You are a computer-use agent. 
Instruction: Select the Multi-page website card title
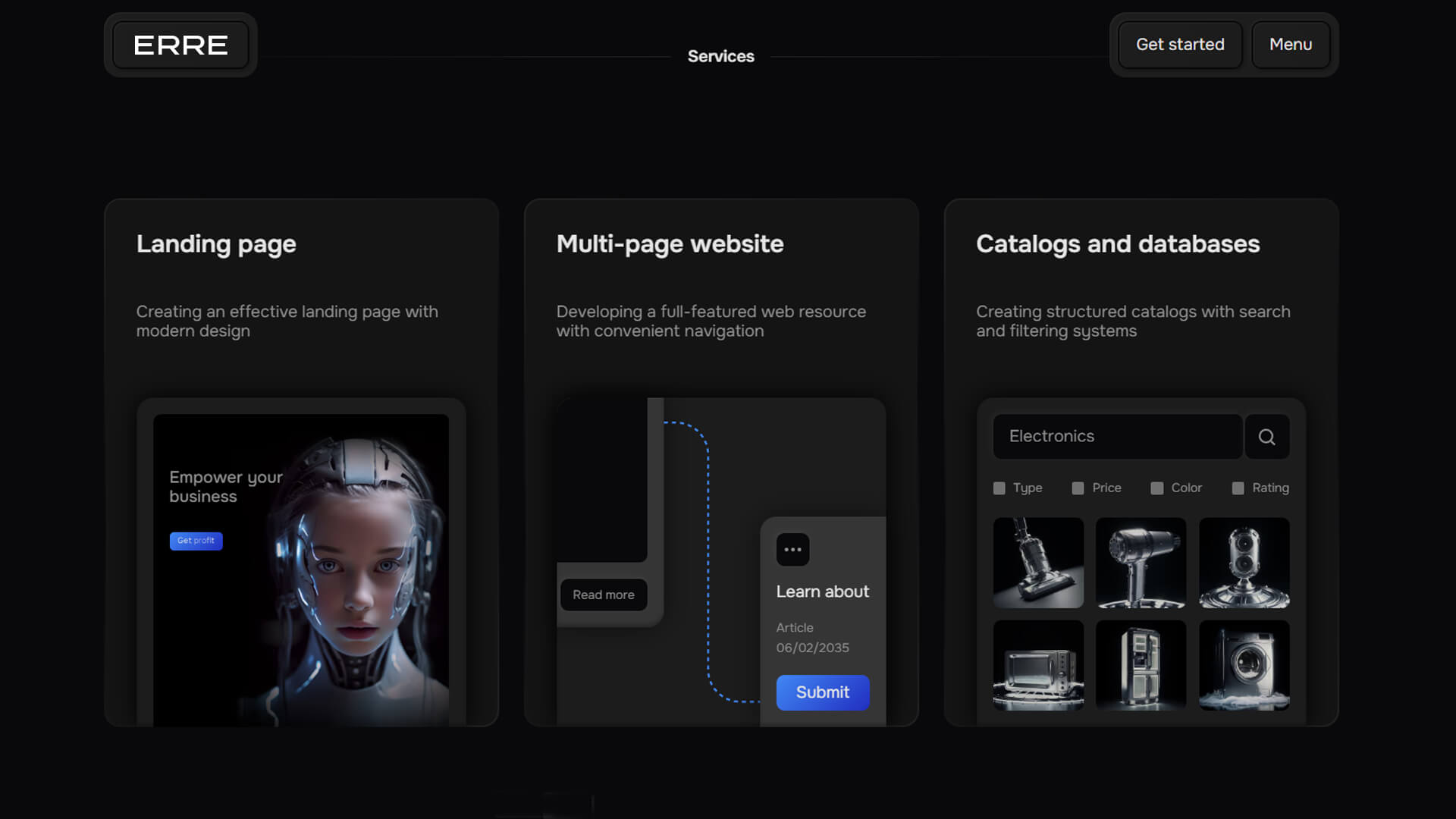pyautogui.click(x=670, y=244)
